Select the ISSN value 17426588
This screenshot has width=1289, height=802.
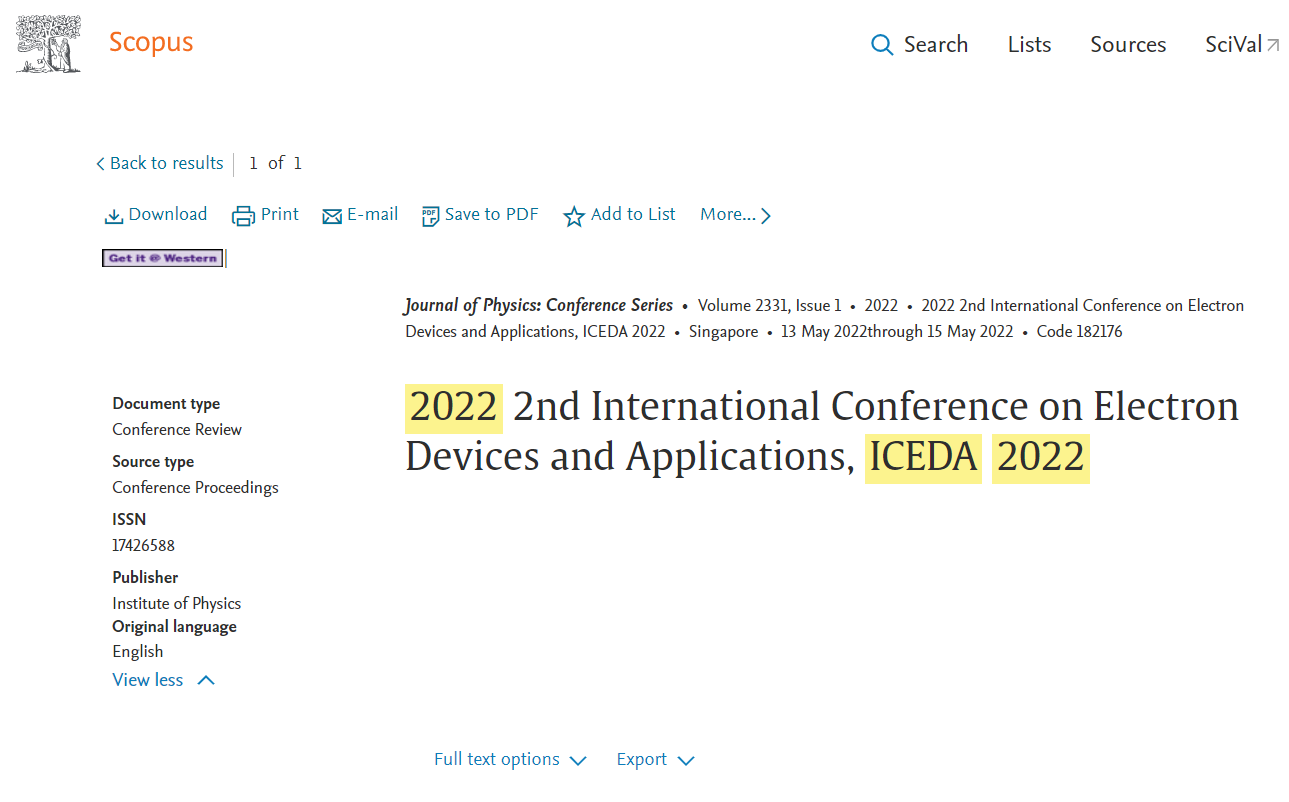pyautogui.click(x=144, y=546)
